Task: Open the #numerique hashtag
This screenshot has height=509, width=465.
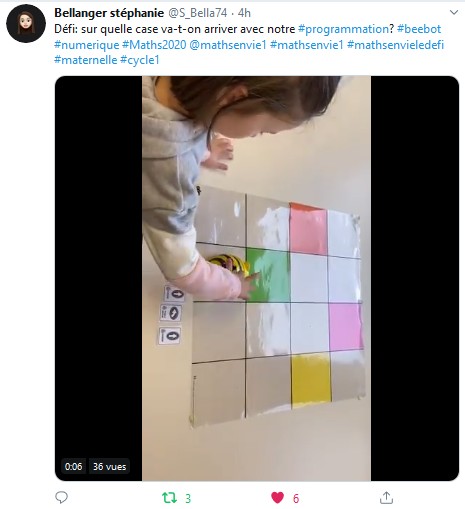Action: click(87, 45)
